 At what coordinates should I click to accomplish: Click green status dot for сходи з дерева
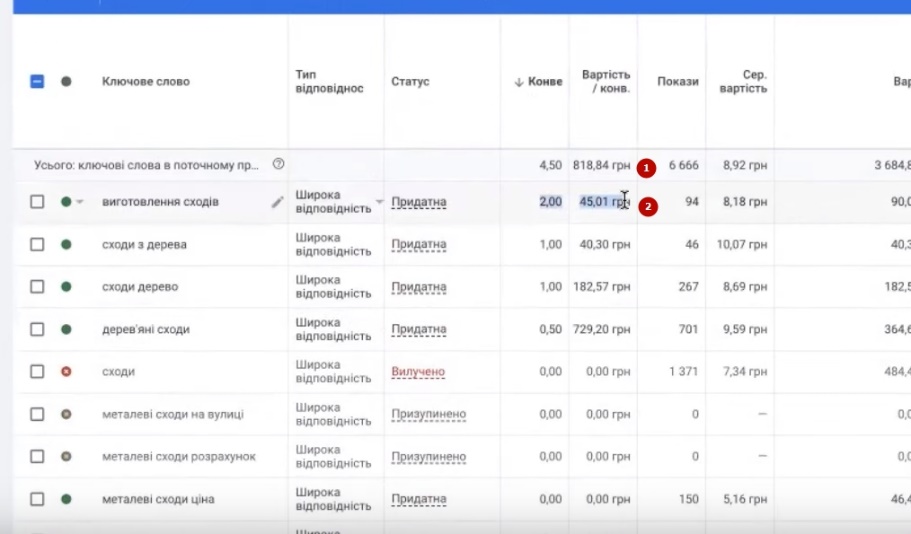pos(66,244)
